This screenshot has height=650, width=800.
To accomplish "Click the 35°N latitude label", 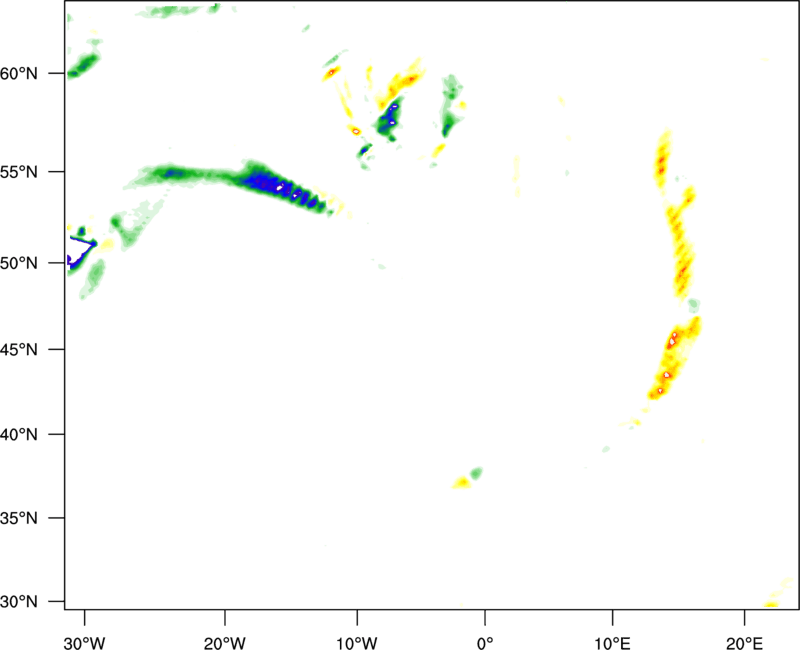I will coord(19,518).
